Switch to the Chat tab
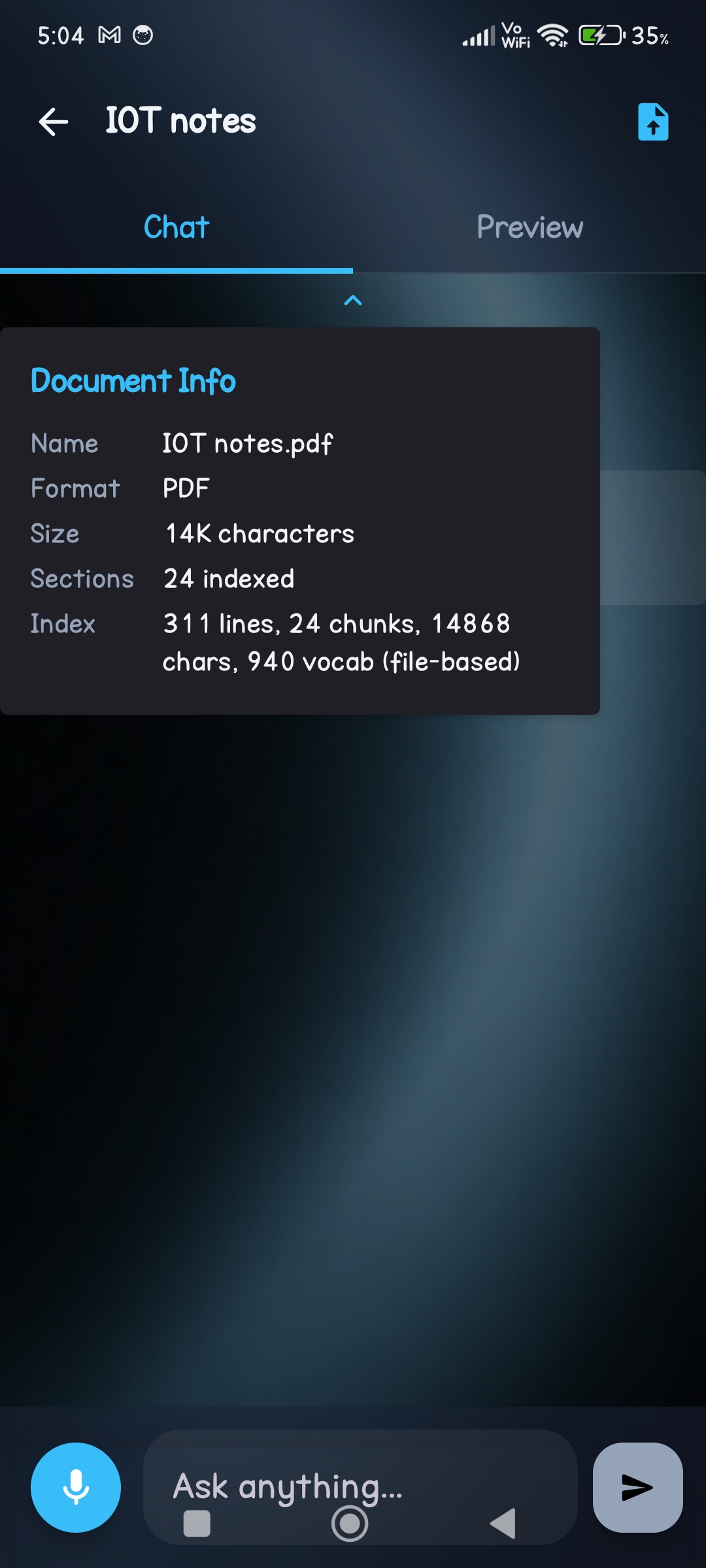This screenshot has height=1568, width=706. 176,227
